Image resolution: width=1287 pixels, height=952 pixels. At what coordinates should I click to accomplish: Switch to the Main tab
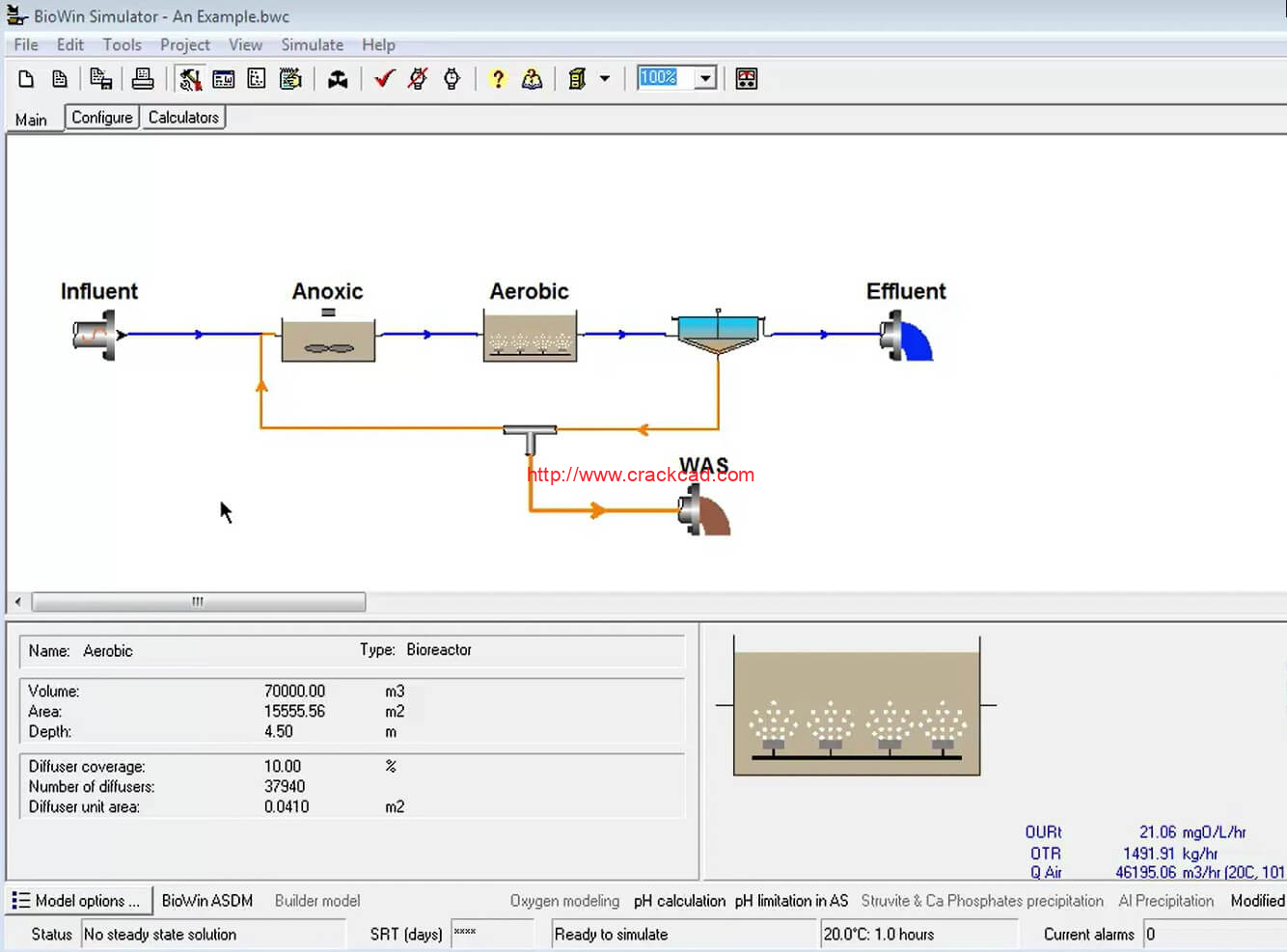(32, 120)
